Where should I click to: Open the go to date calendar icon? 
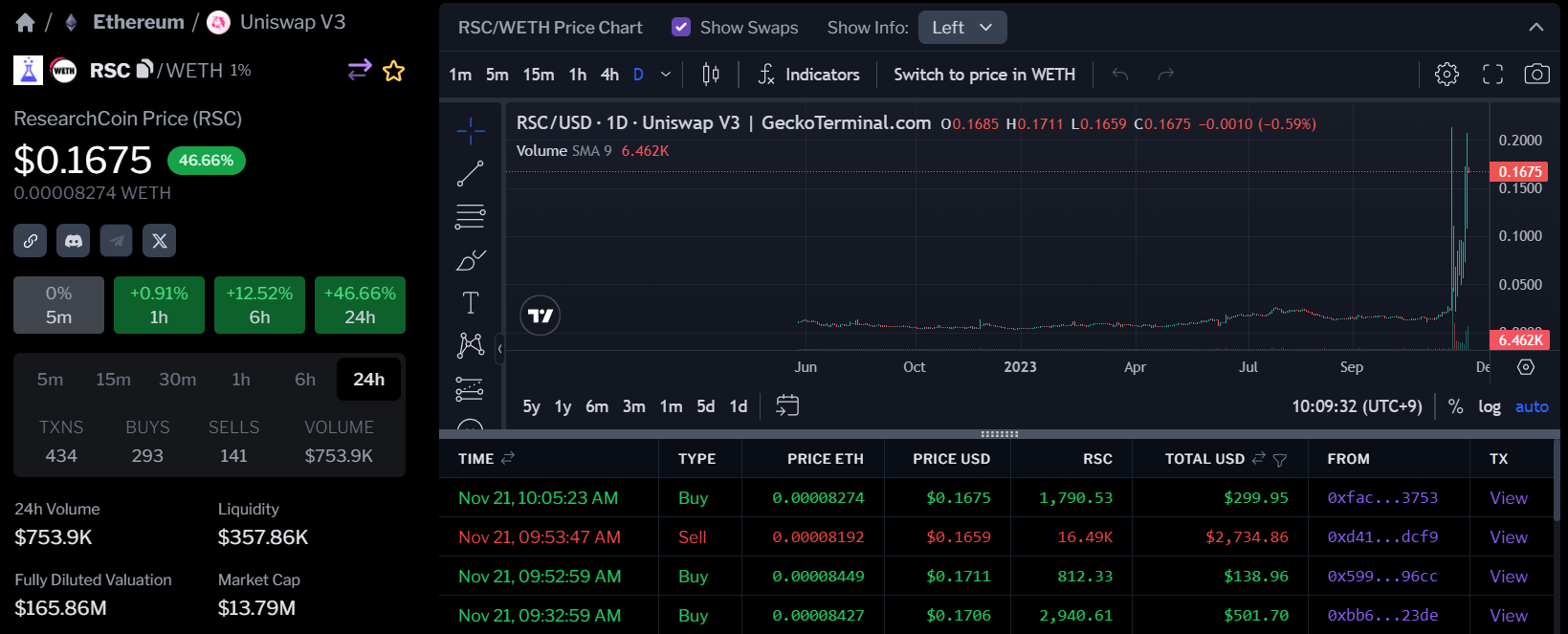click(787, 405)
